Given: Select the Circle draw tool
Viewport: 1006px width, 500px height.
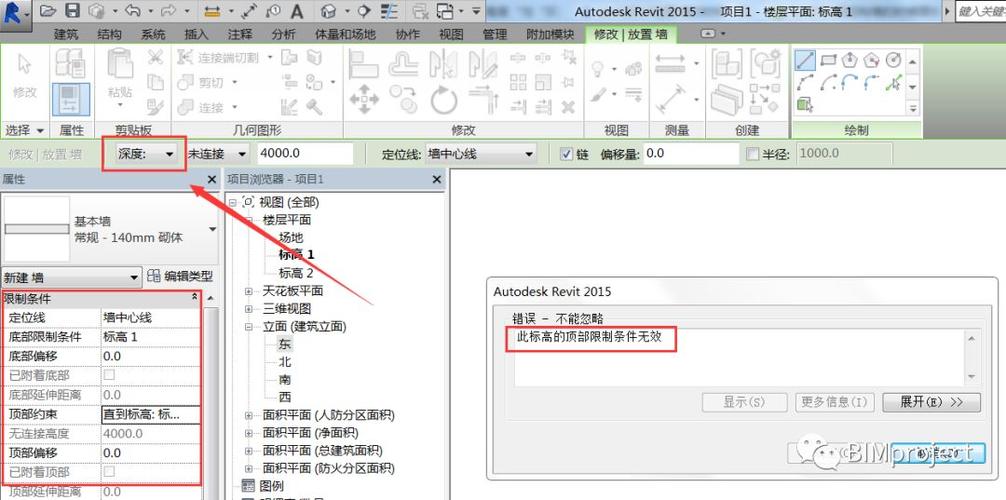Looking at the screenshot, I should pyautogui.click(x=893, y=60).
